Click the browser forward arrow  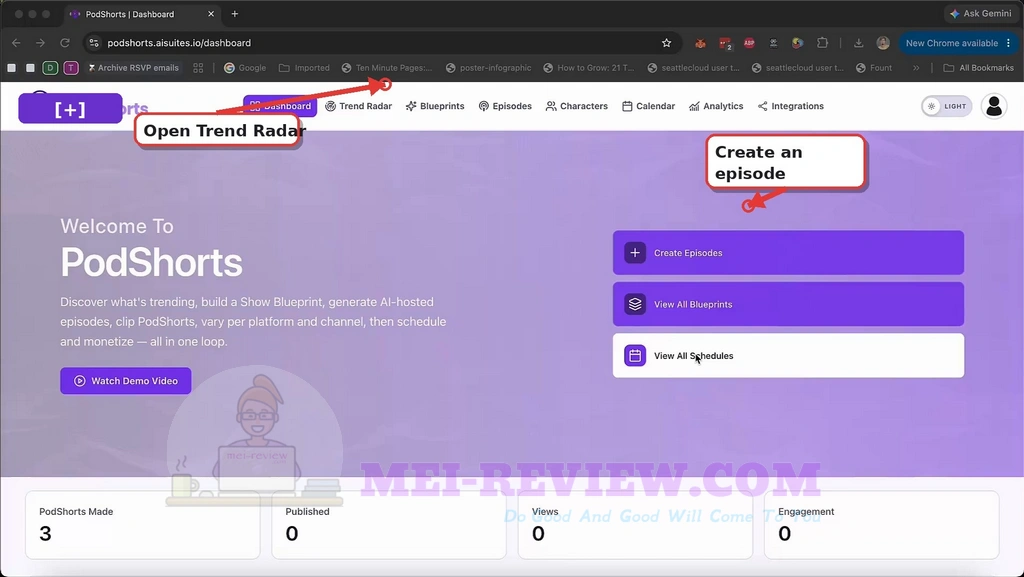click(40, 43)
